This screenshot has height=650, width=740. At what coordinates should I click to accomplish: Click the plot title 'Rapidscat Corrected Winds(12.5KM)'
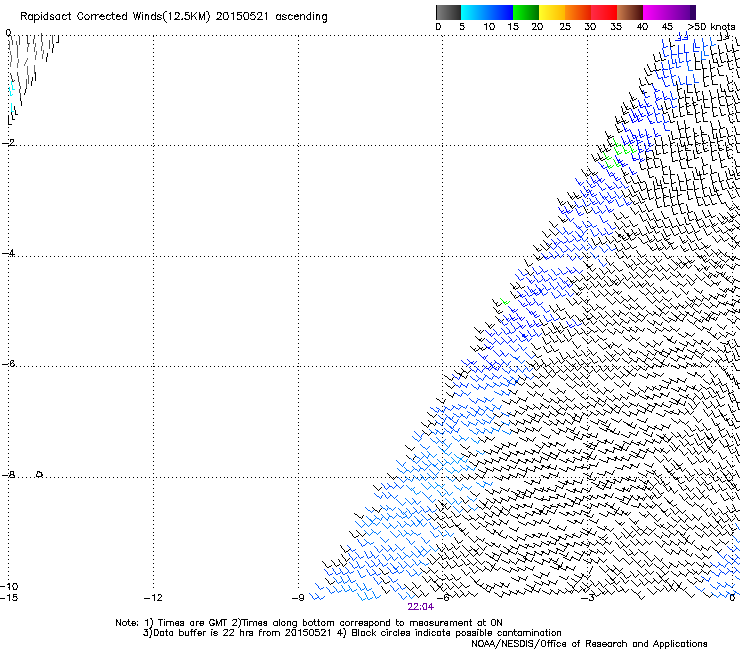click(x=115, y=17)
